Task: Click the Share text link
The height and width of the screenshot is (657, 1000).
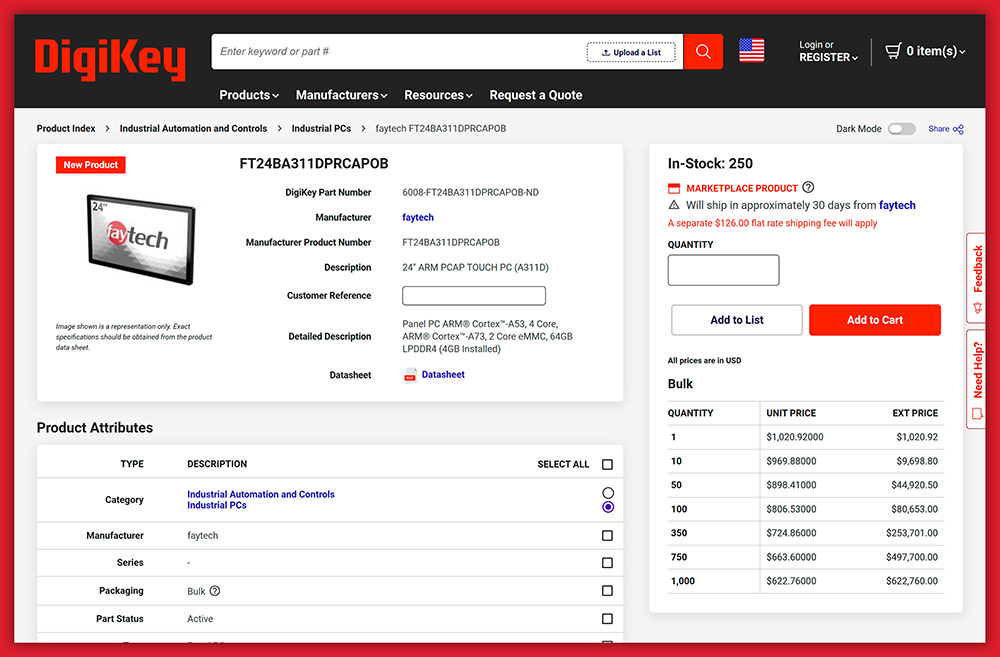Action: tap(938, 129)
